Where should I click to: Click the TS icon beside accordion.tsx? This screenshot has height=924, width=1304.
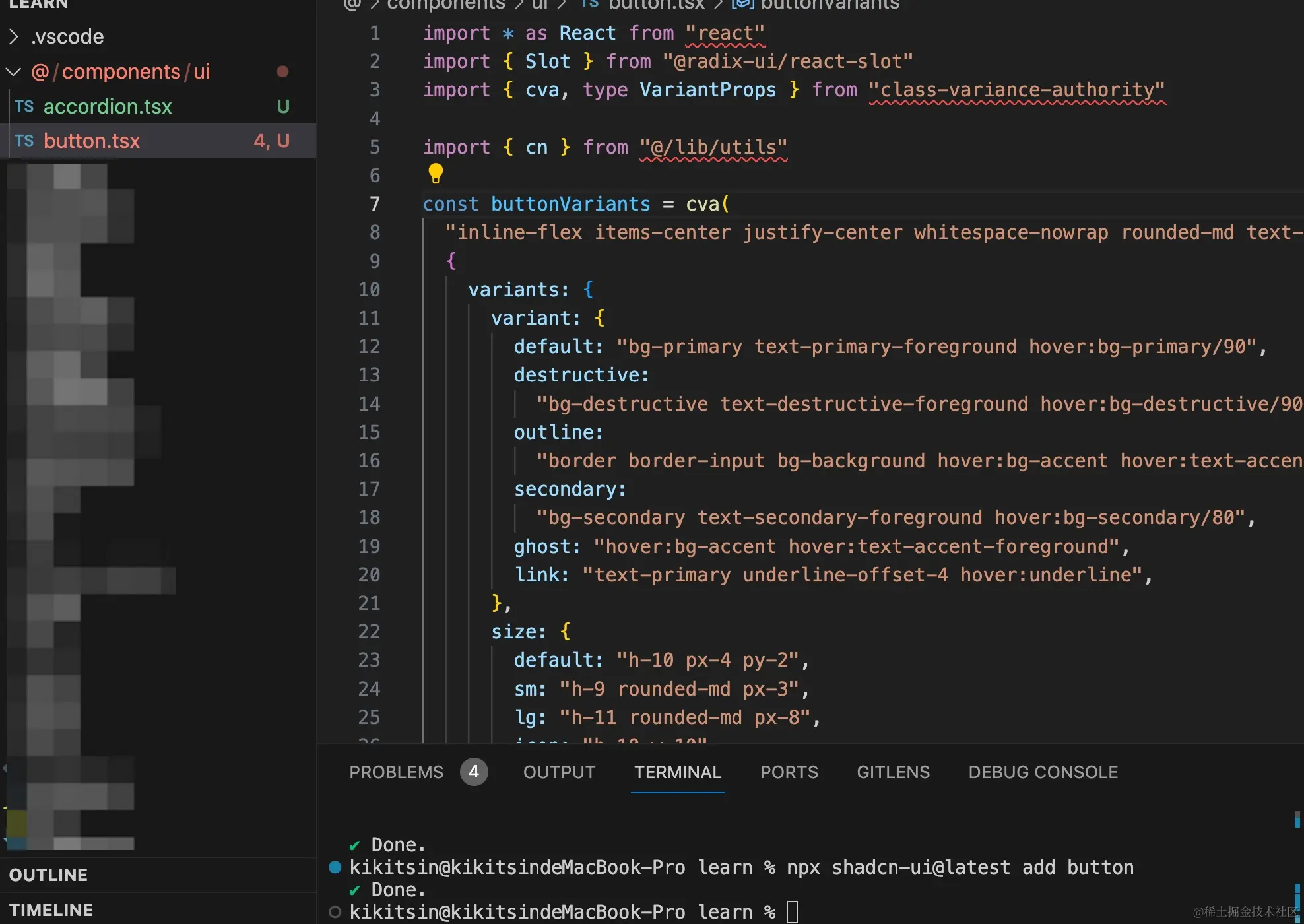click(24, 106)
